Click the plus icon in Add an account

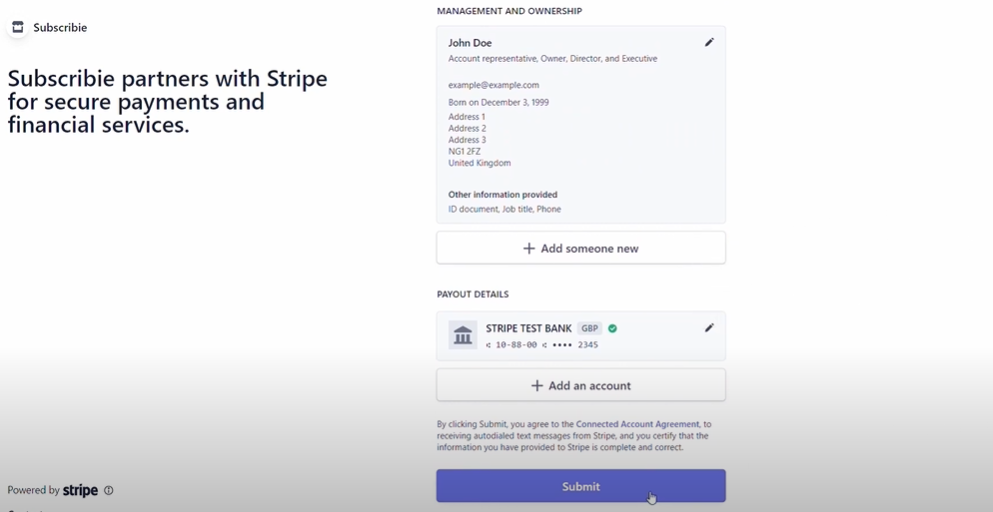point(536,386)
